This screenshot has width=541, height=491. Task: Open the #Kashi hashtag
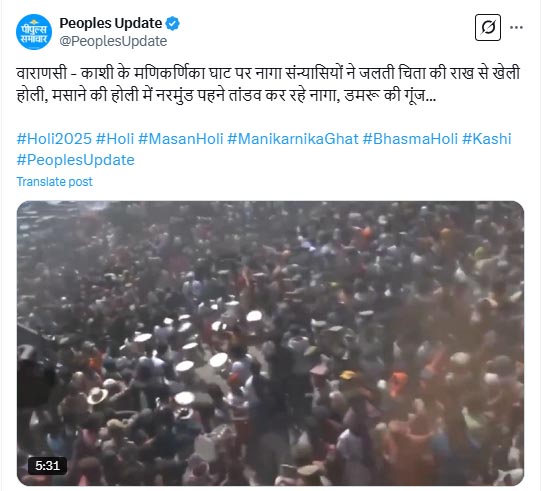click(487, 139)
